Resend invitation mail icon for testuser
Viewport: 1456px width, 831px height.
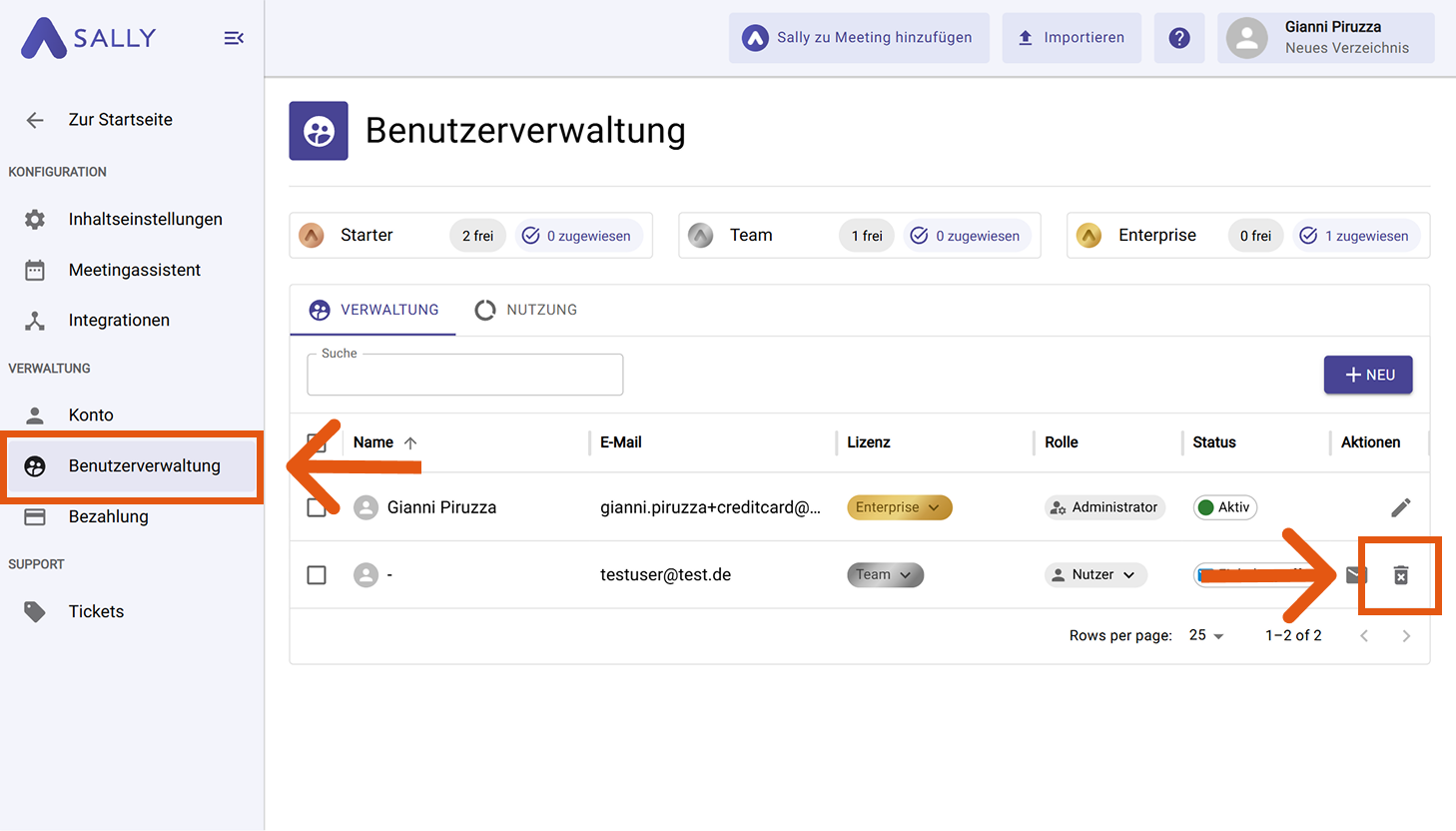(x=1356, y=575)
